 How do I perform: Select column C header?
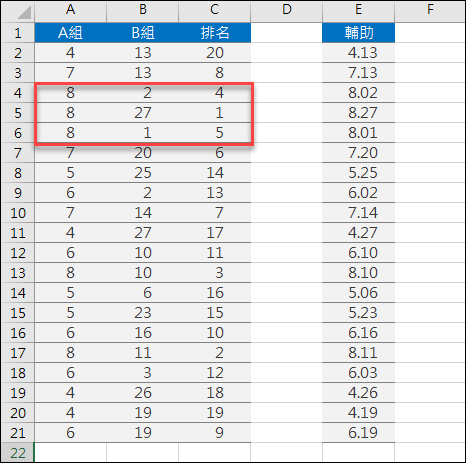(215, 11)
